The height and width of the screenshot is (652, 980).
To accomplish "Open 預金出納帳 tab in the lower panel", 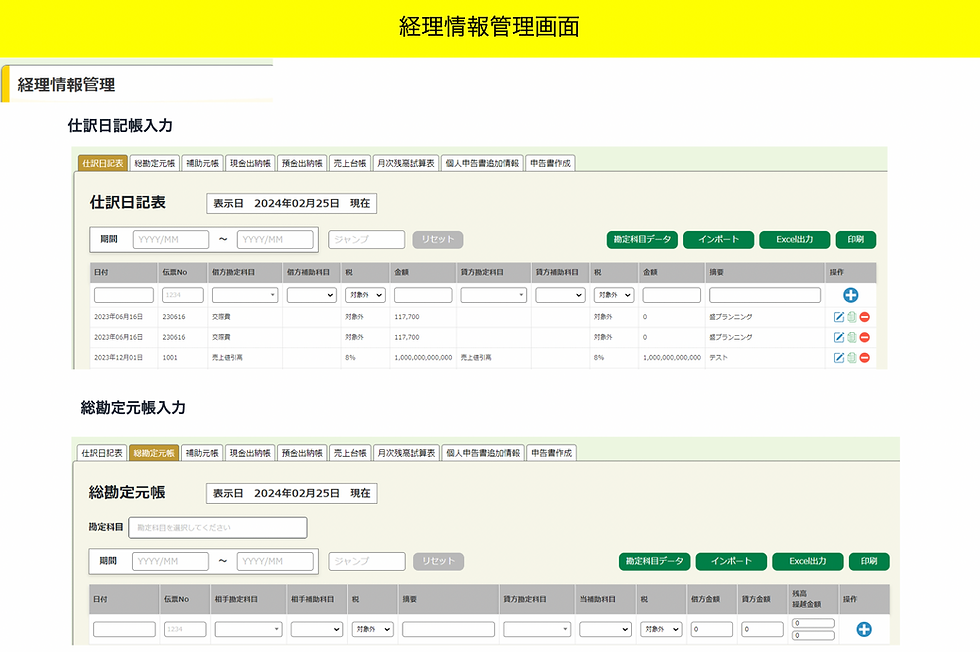I will [x=302, y=453].
